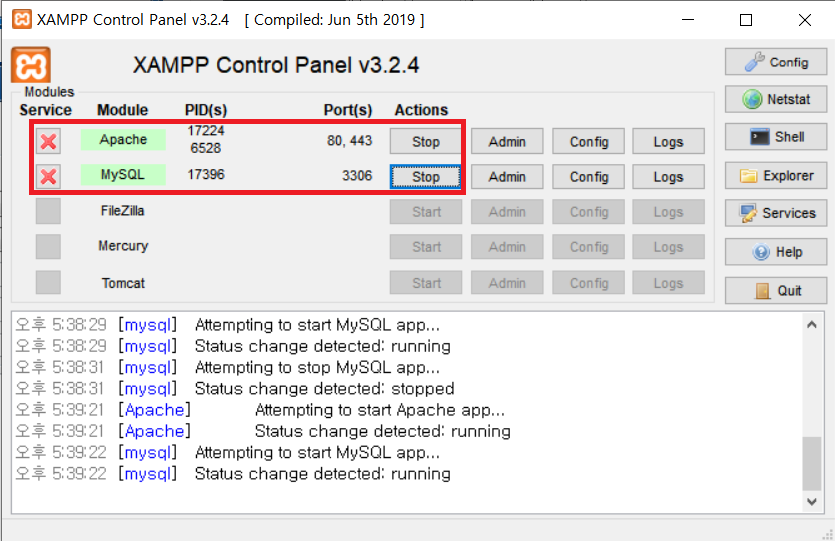Image resolution: width=835 pixels, height=541 pixels.
Task: Open the Config button with wrench icon
Action: pos(776,62)
